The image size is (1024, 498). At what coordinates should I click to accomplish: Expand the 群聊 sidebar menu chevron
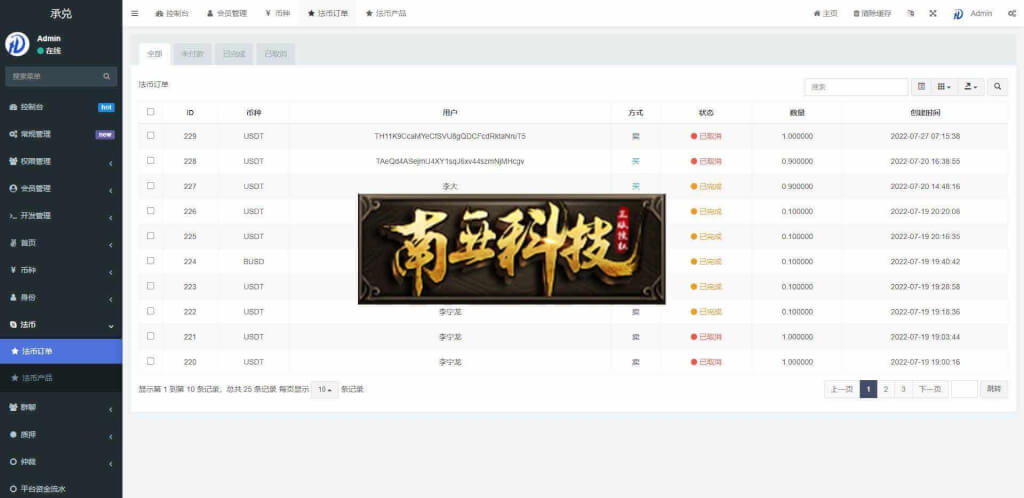click(x=110, y=409)
